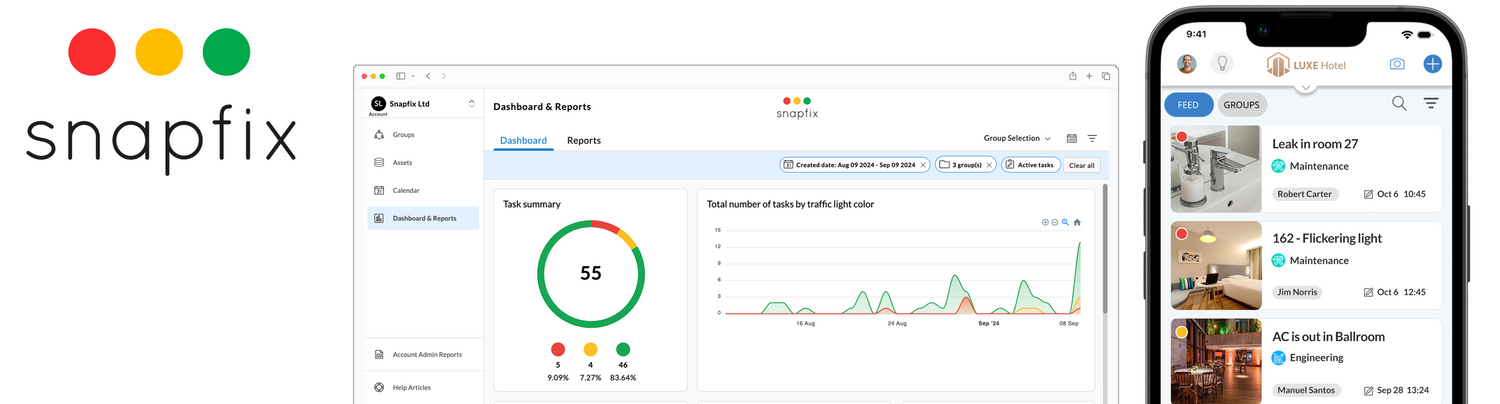Click the 162 - Flickering light title
1500x404 pixels.
pyautogui.click(x=1327, y=238)
